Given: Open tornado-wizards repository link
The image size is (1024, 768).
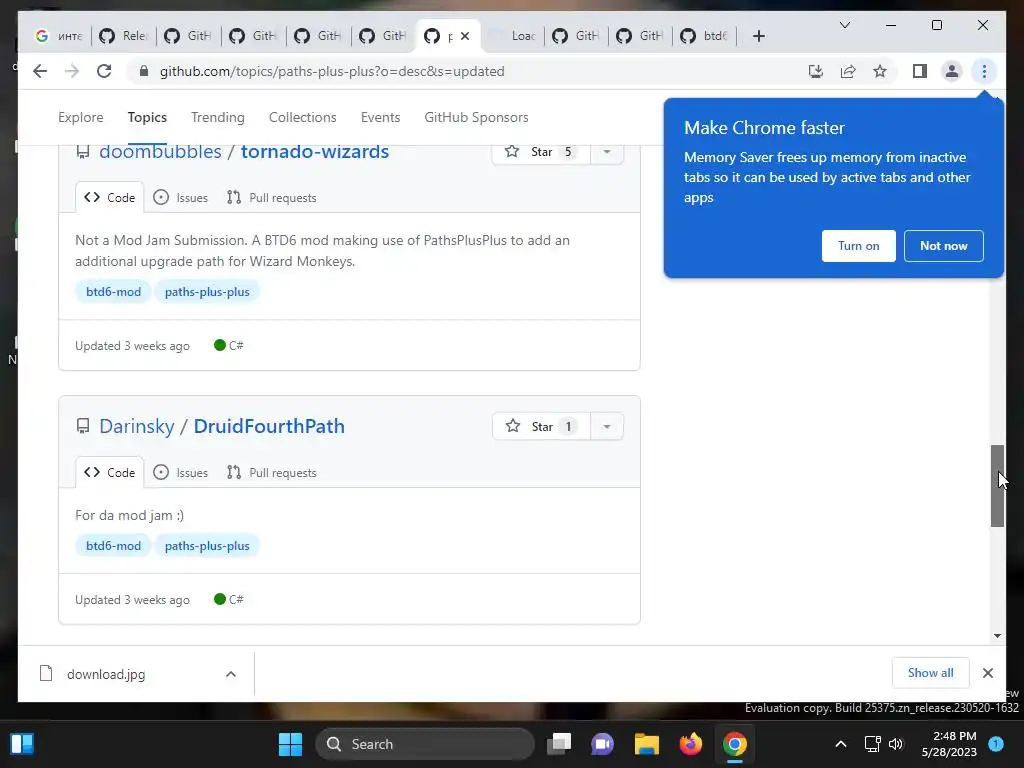Looking at the screenshot, I should pos(315,152).
